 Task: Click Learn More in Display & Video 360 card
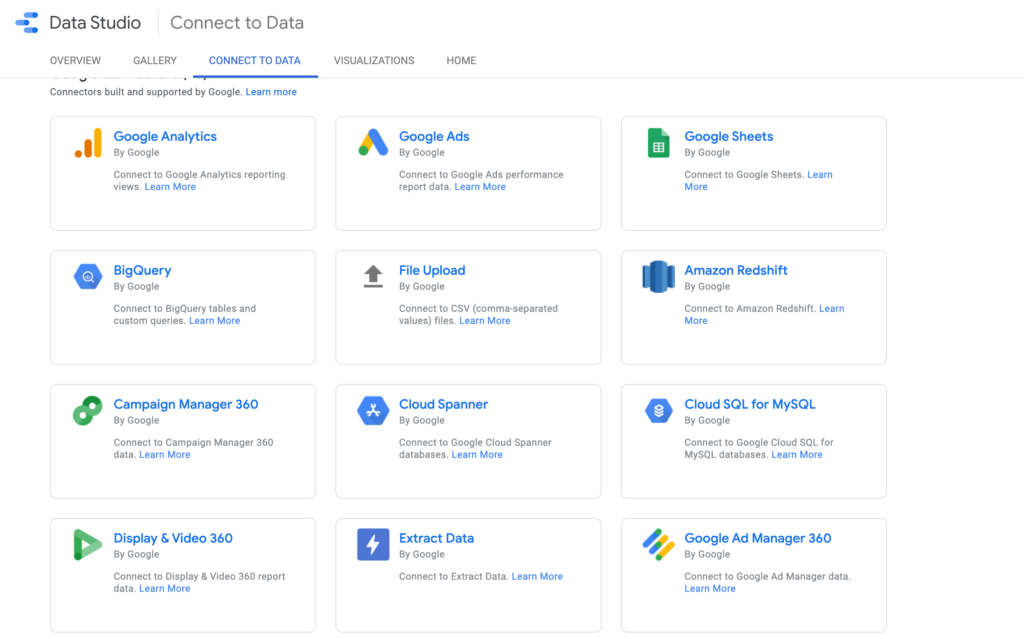point(165,589)
